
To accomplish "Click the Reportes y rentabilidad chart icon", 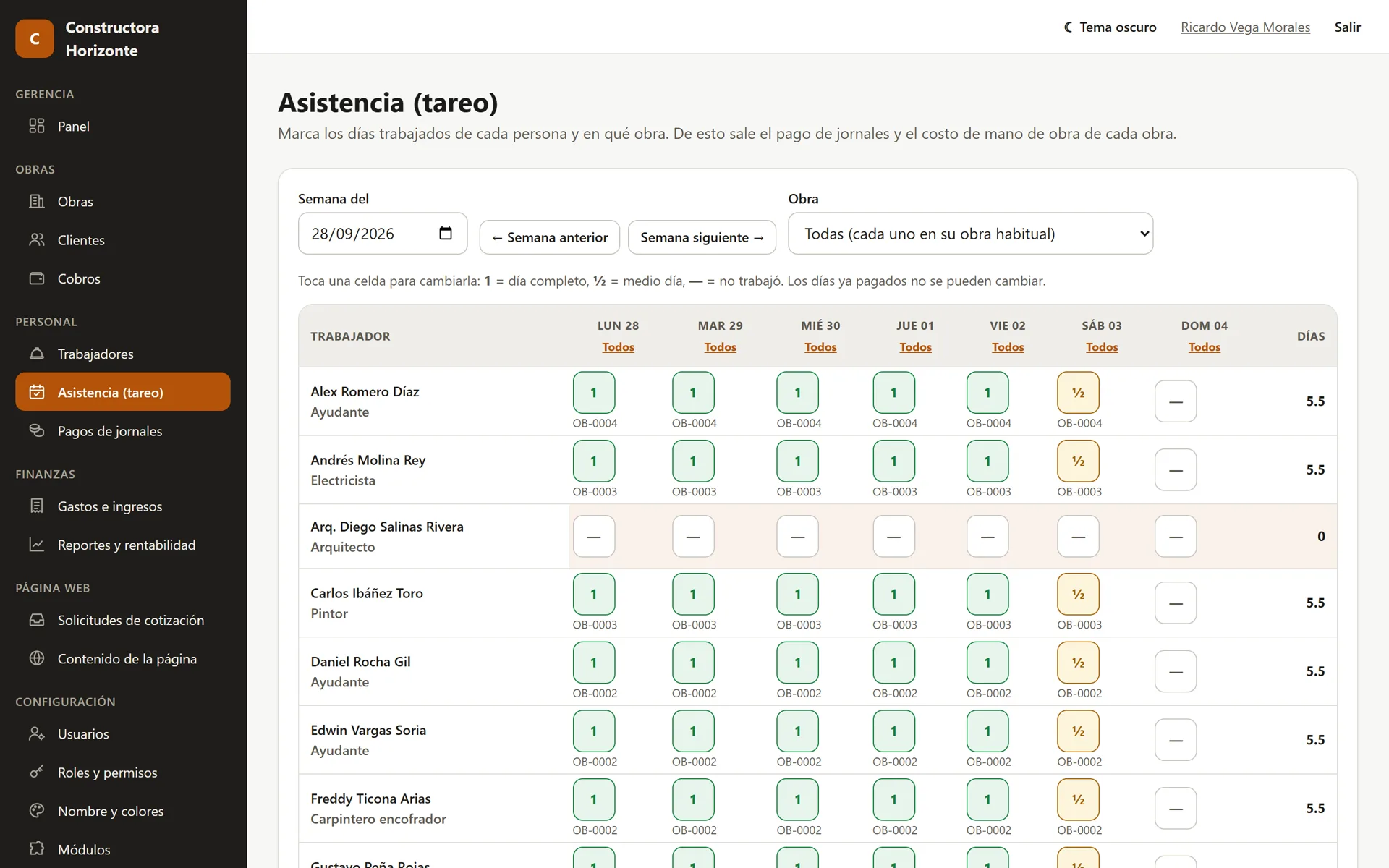I will [37, 545].
